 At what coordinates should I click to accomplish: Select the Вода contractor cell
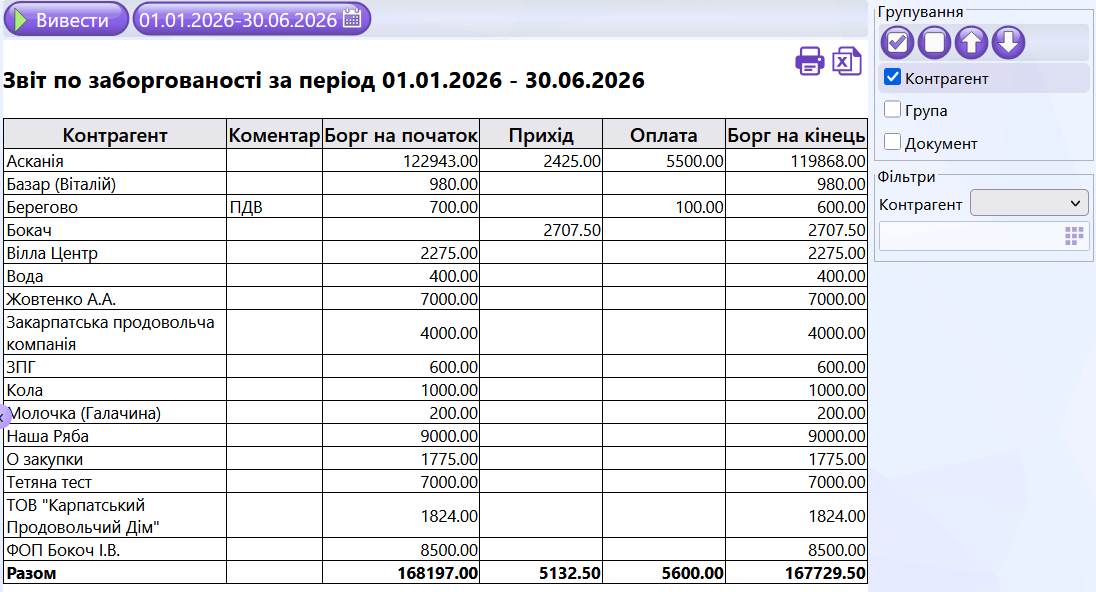click(x=115, y=276)
